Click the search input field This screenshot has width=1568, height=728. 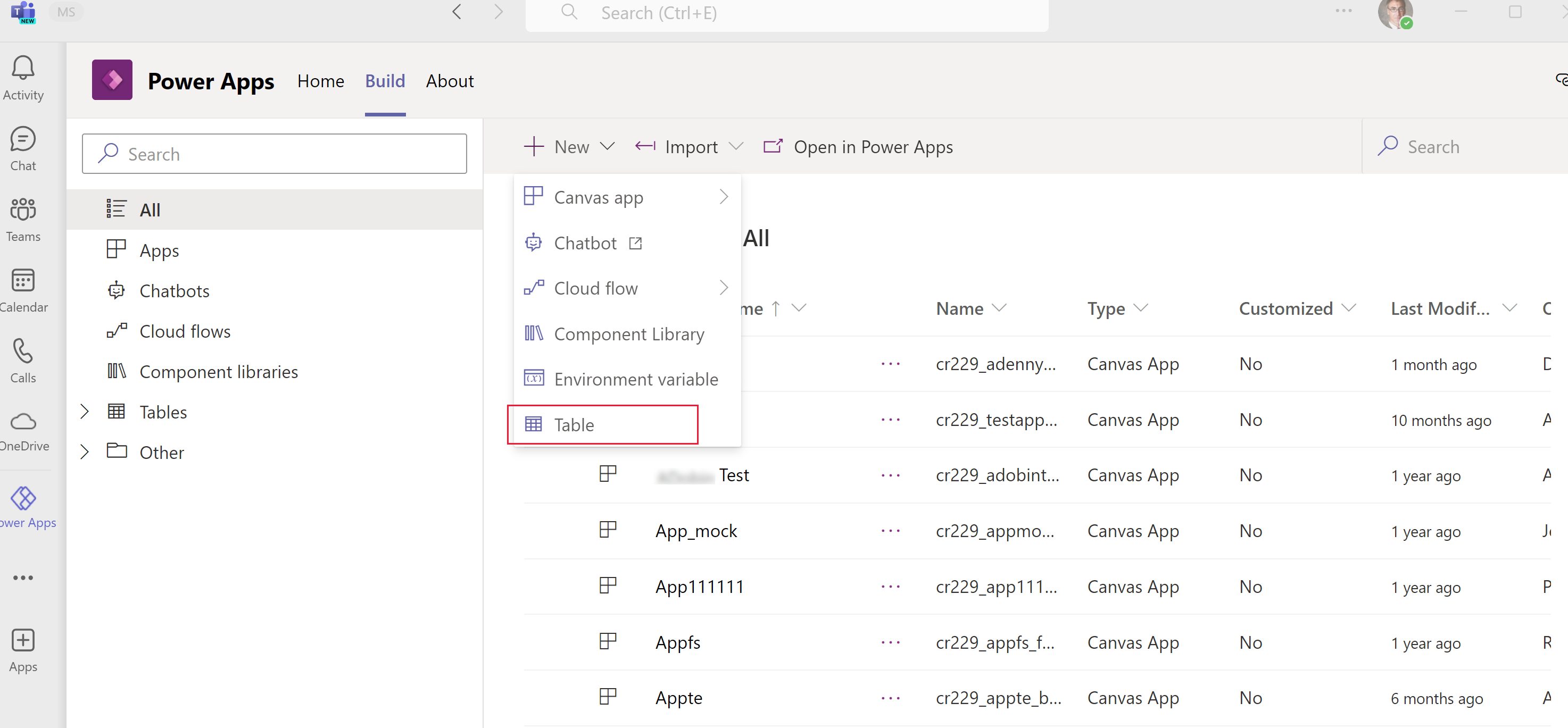(275, 154)
